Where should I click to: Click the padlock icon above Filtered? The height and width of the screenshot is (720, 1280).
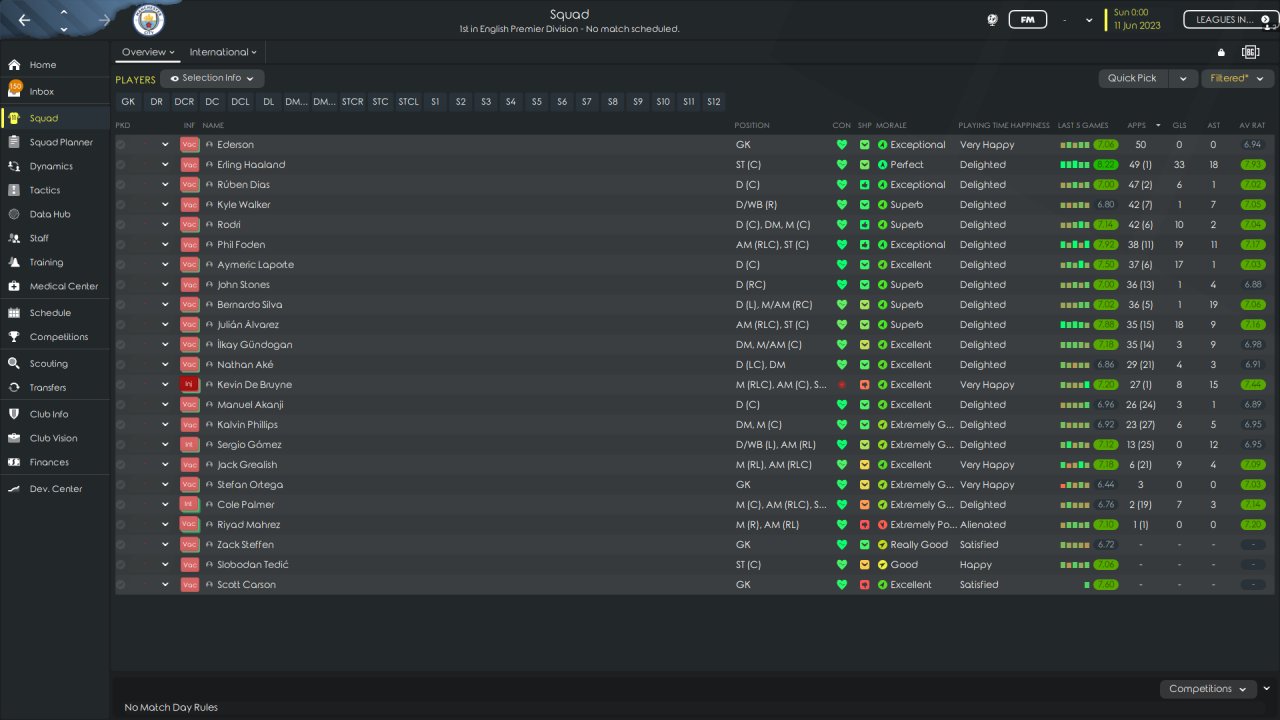(1221, 52)
